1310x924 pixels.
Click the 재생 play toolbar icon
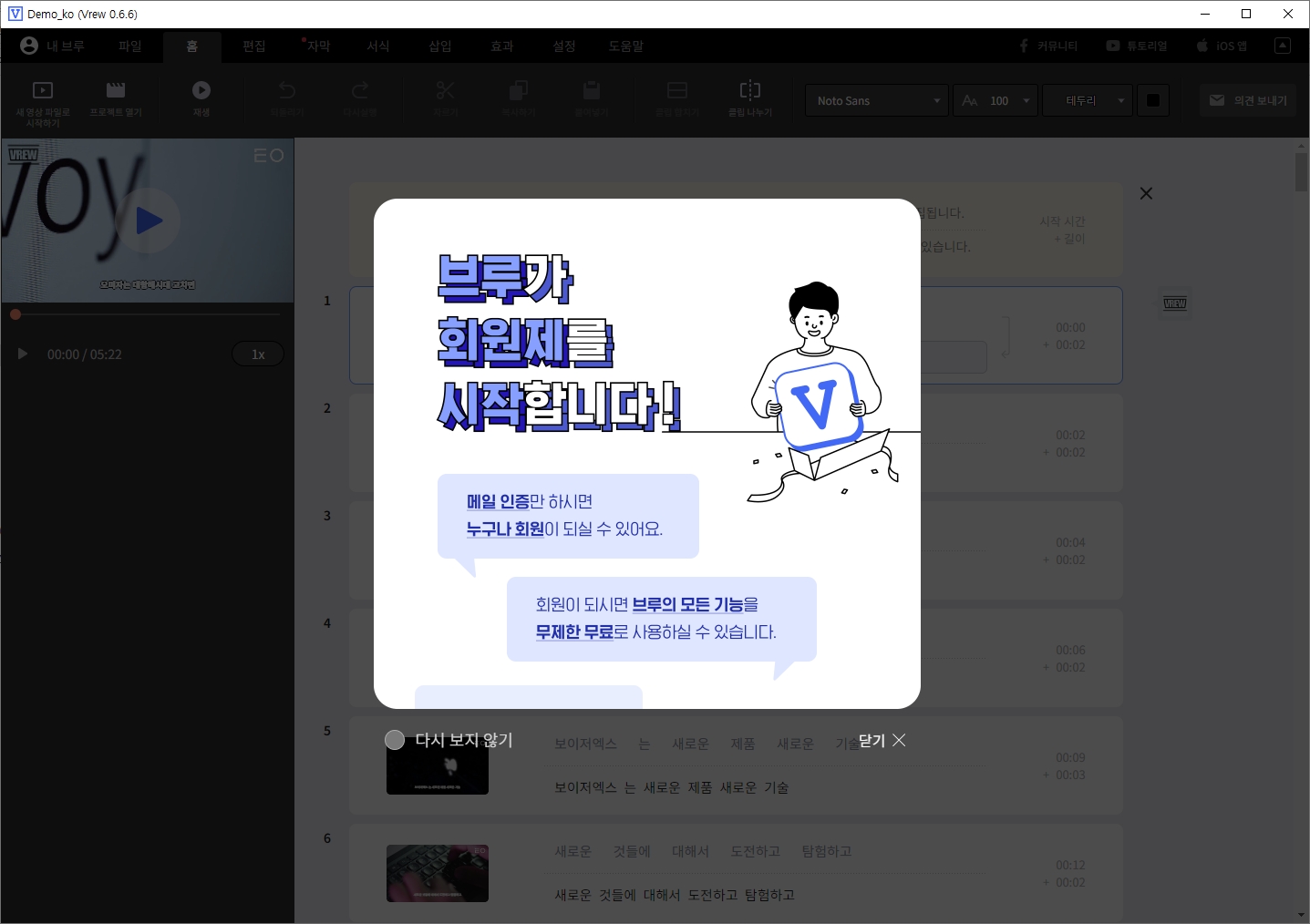pyautogui.click(x=201, y=90)
